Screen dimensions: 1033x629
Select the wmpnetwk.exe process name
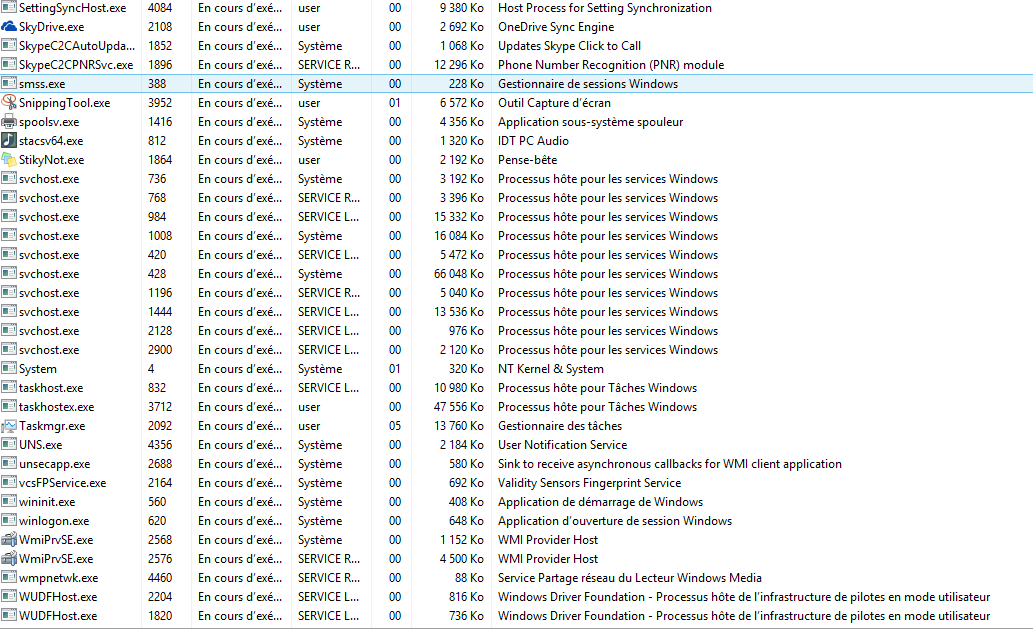(59, 578)
